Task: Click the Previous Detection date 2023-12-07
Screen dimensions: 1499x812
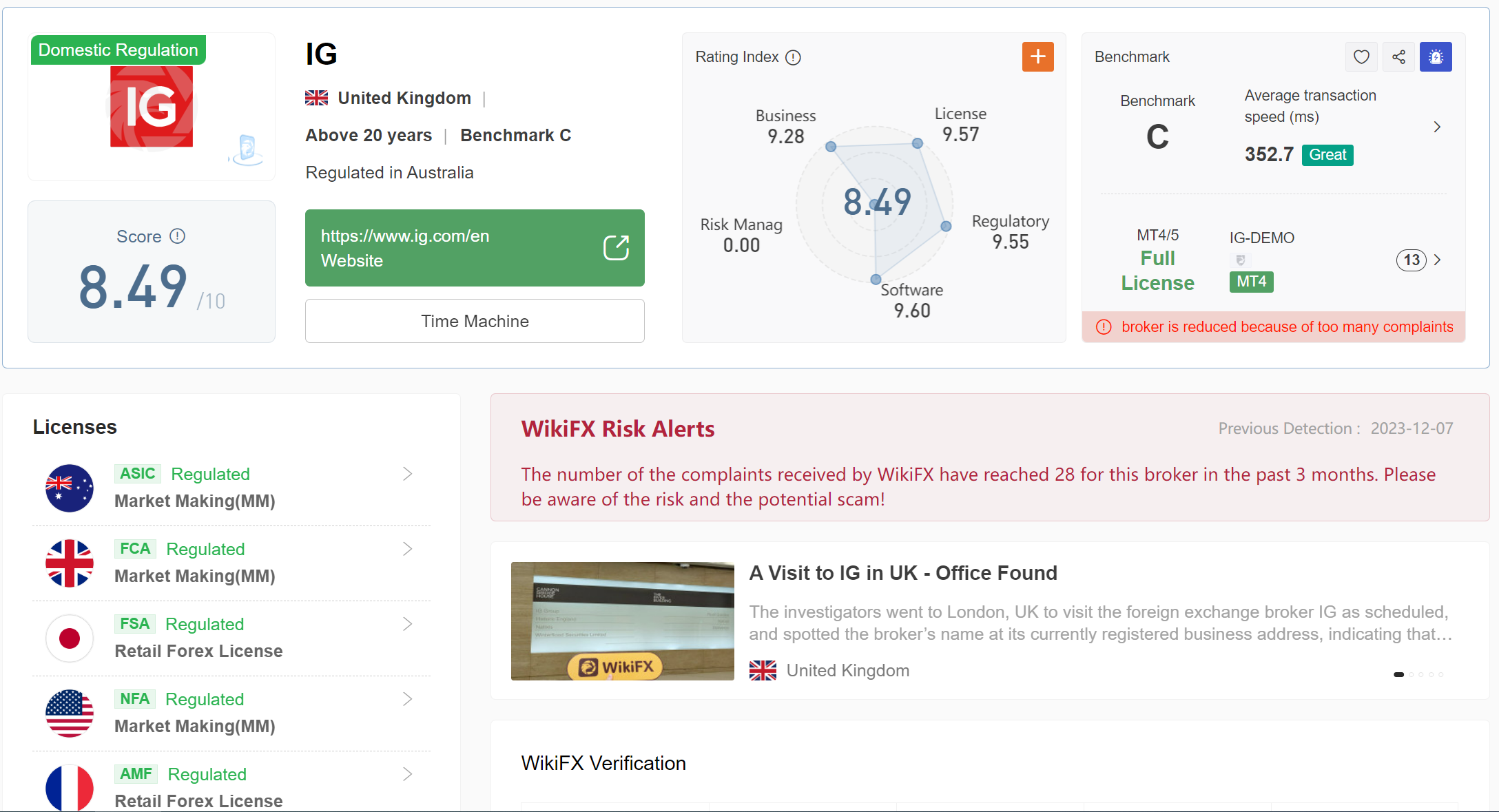Action: point(1412,428)
